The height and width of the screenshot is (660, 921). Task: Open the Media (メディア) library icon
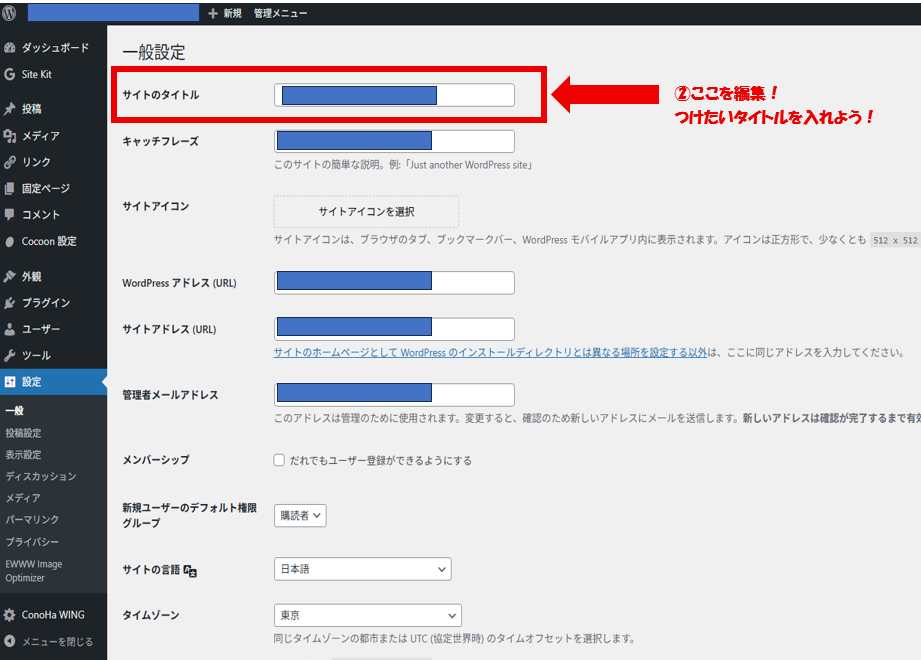point(10,136)
